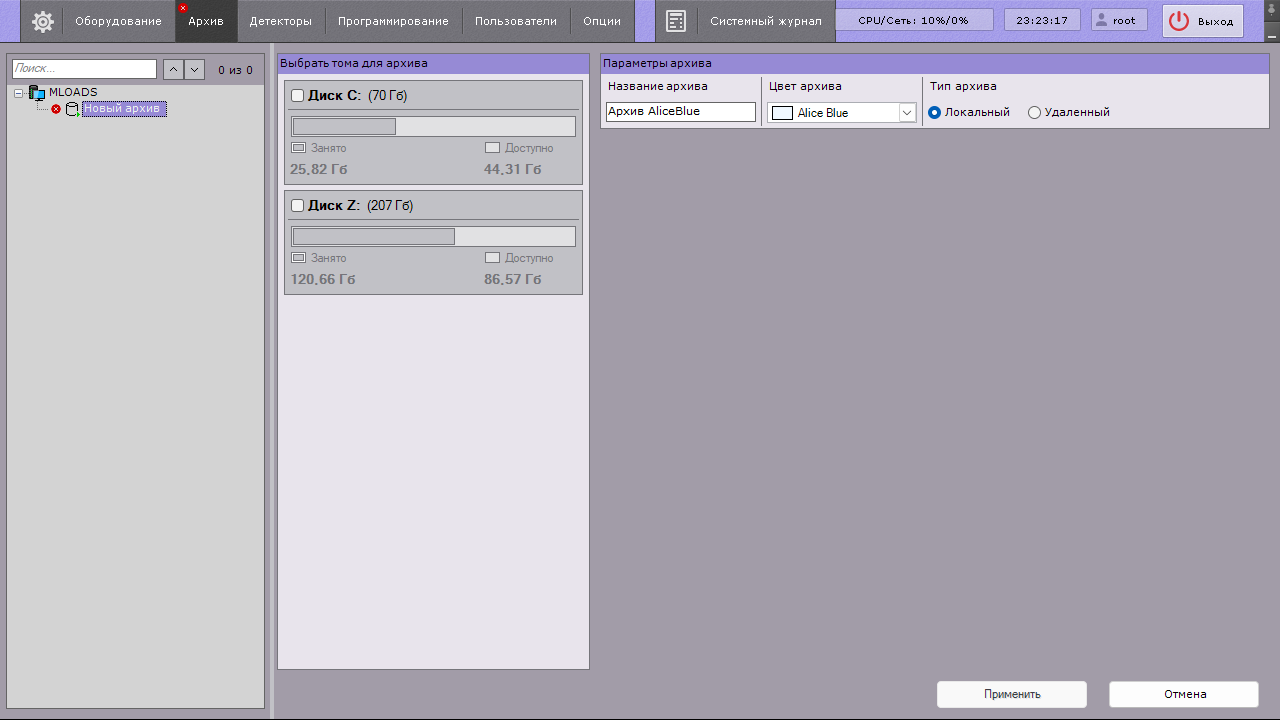Click the 23:23:17 clock display
Image resolution: width=1280 pixels, height=720 pixels.
1042,20
